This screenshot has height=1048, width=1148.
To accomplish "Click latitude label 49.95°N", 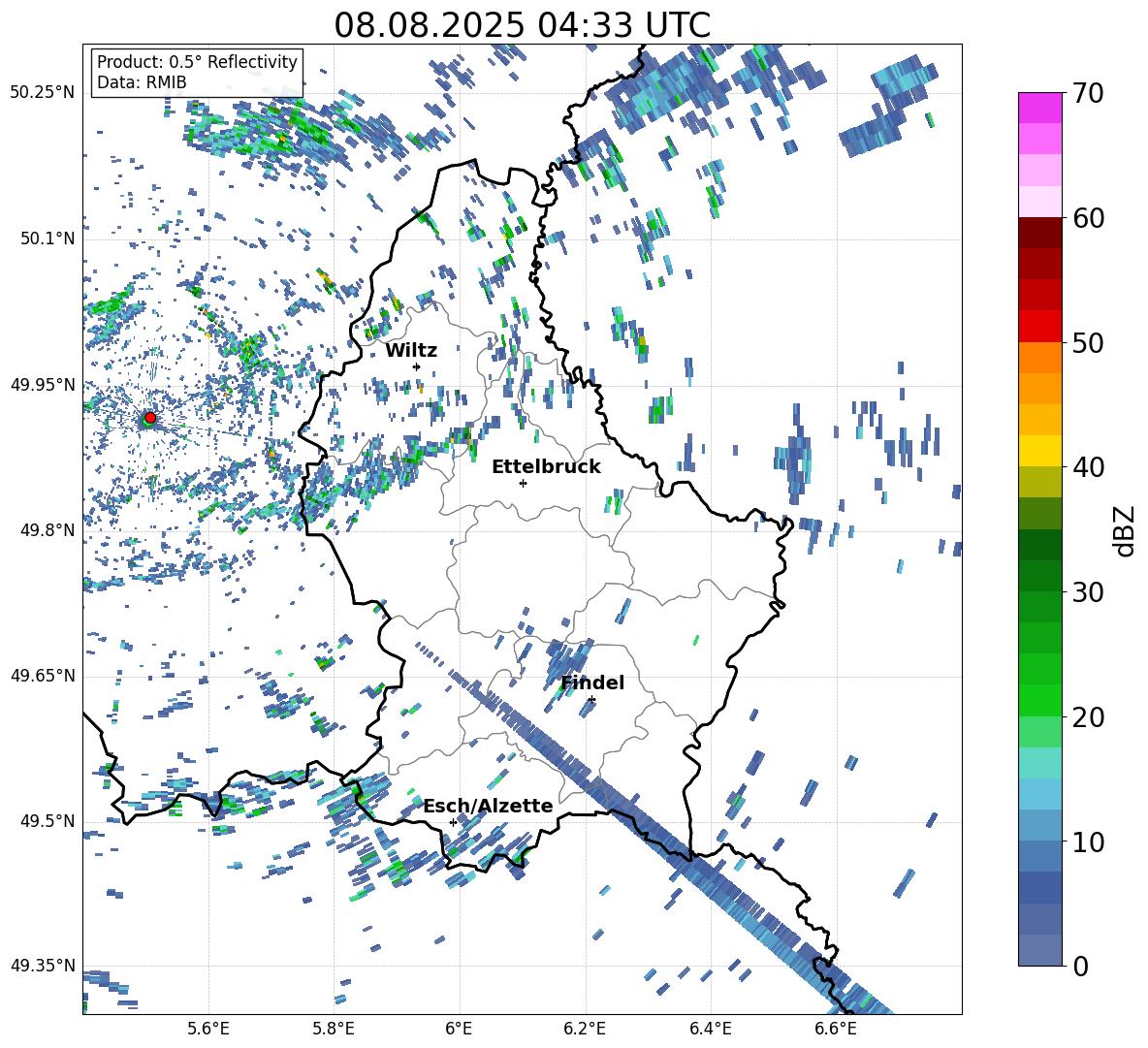I will (43, 384).
